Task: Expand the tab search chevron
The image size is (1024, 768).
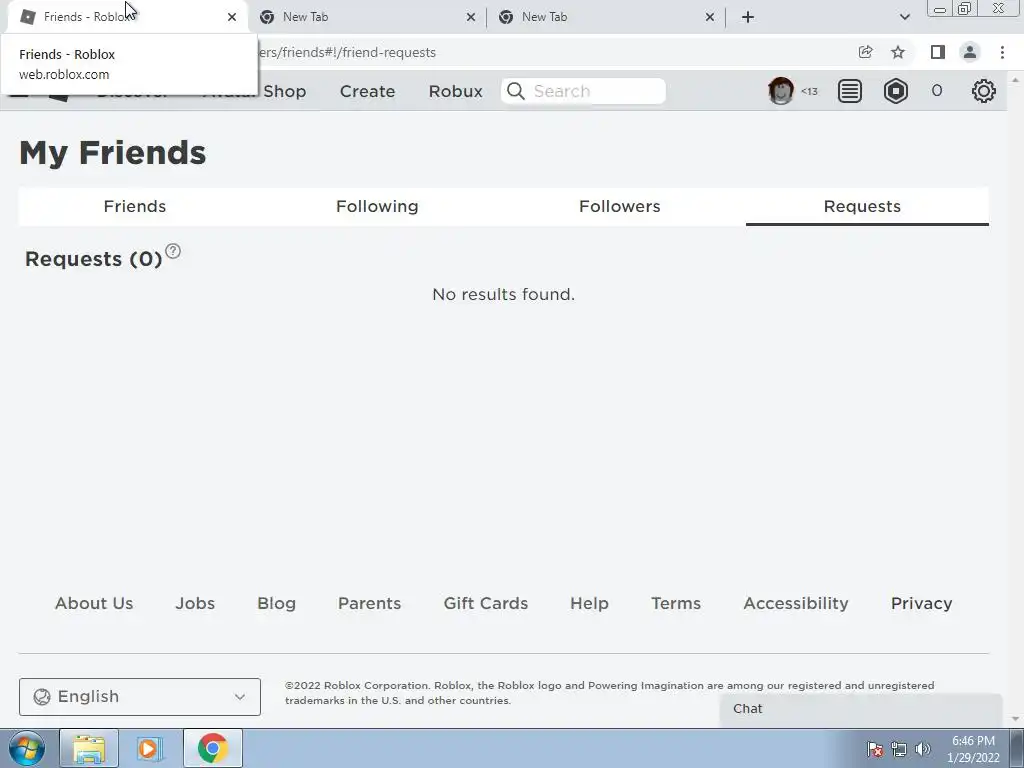Action: click(x=904, y=17)
